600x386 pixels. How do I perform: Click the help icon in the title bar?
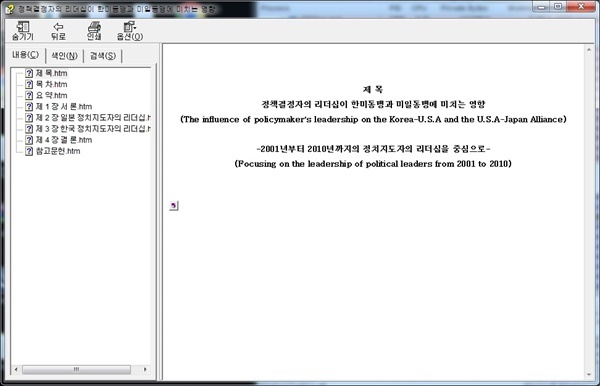tap(9, 9)
